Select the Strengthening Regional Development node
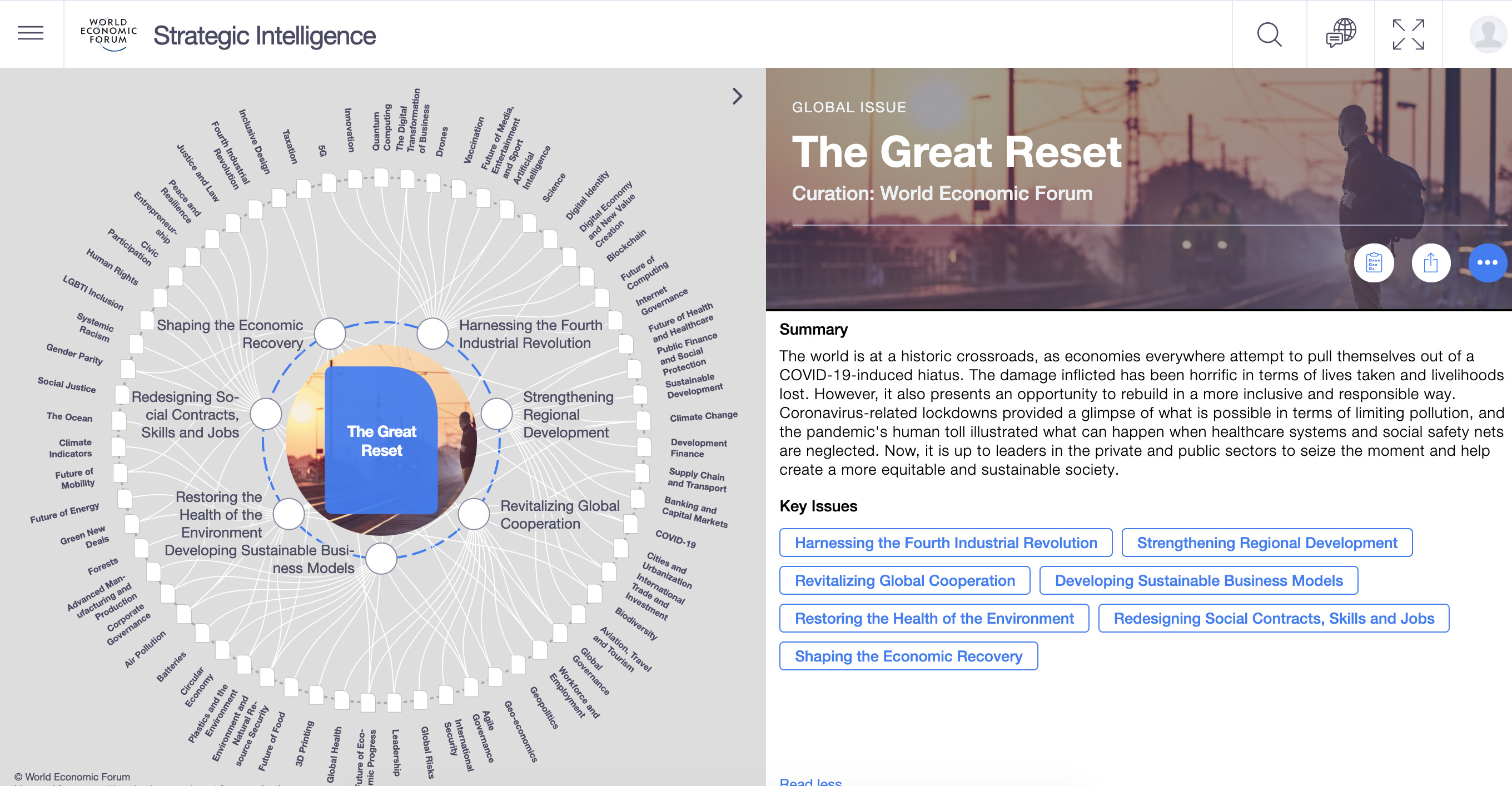This screenshot has width=1512, height=786. (496, 414)
